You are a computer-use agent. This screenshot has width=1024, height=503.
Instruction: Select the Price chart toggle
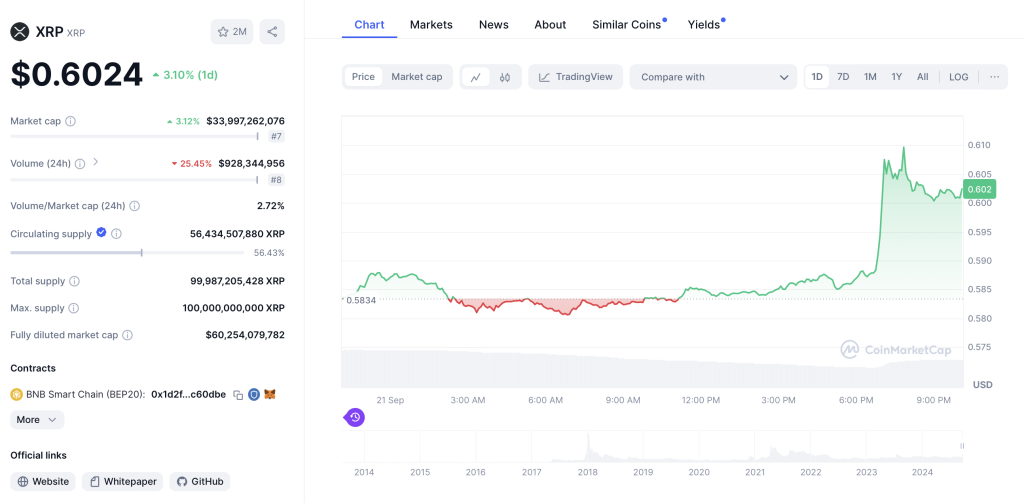(363, 77)
